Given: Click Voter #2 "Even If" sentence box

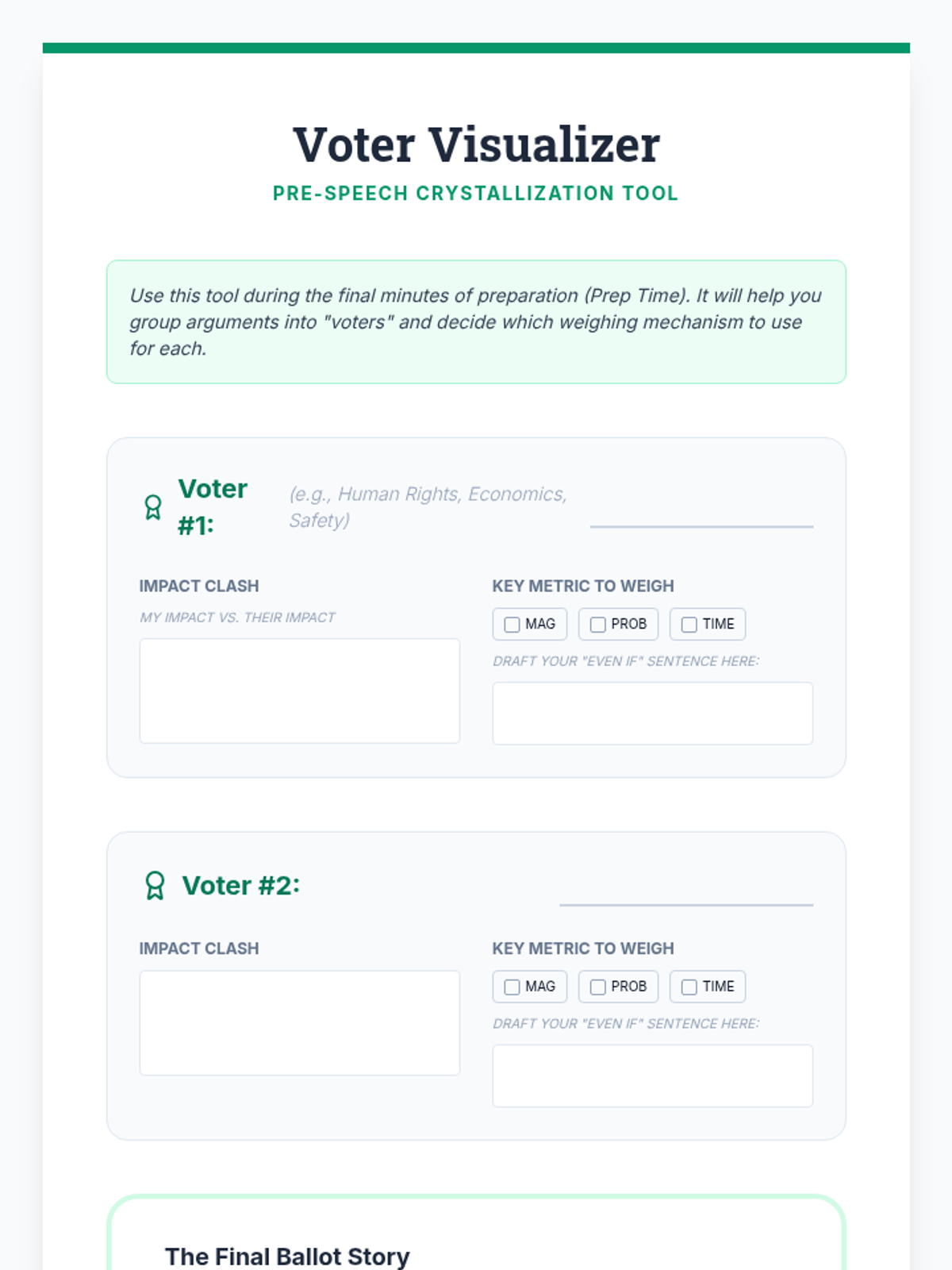Looking at the screenshot, I should 652,1076.
